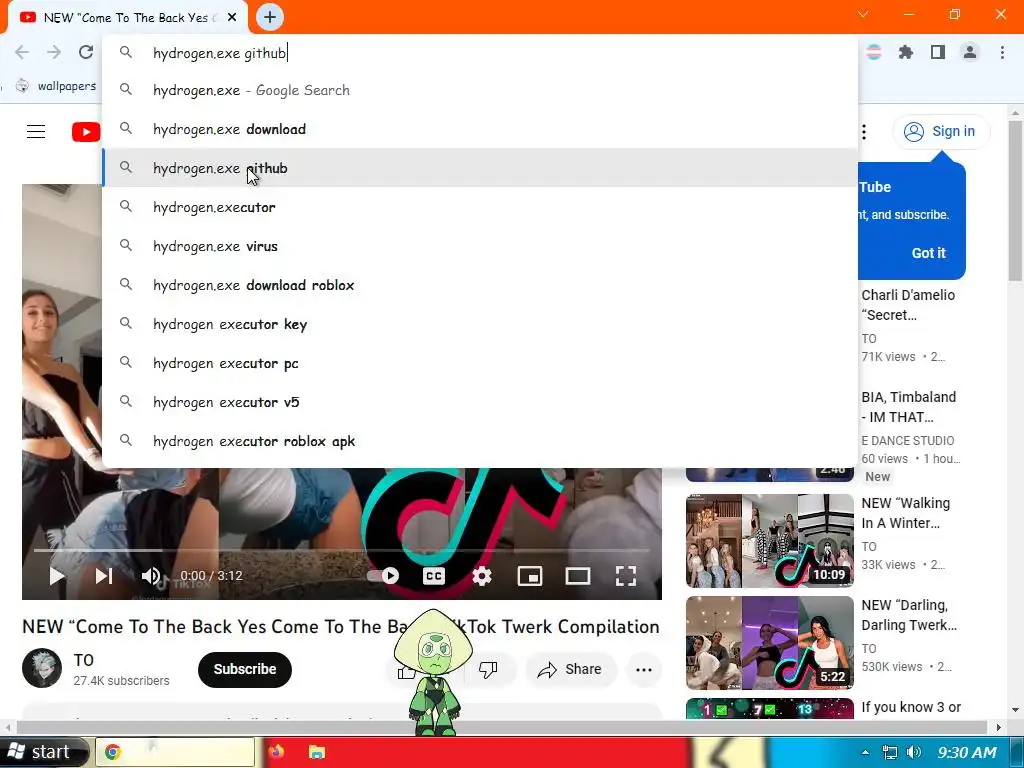Viewport: 1024px width, 768px height.
Task: Open NEW Darling, Darling Twerk video title
Action: (x=909, y=615)
